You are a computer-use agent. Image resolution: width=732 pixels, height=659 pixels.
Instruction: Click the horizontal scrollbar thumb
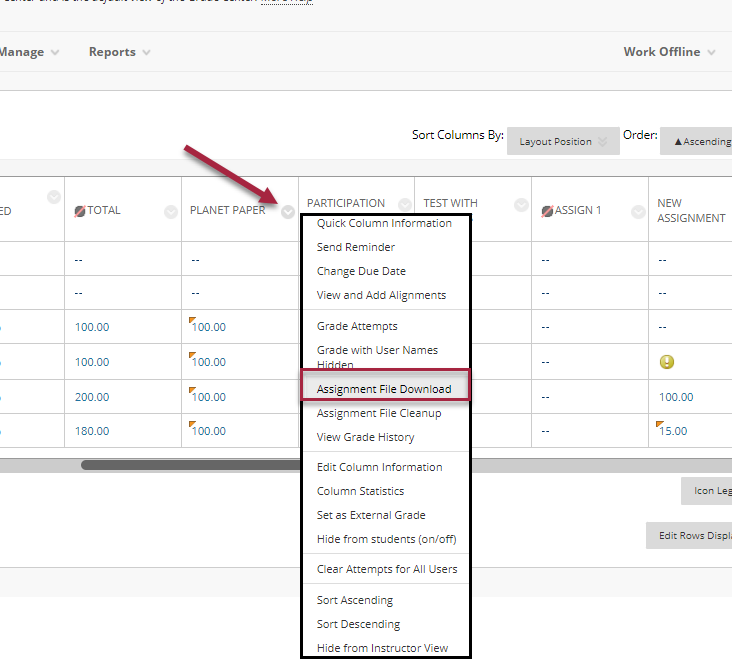pyautogui.click(x=191, y=465)
